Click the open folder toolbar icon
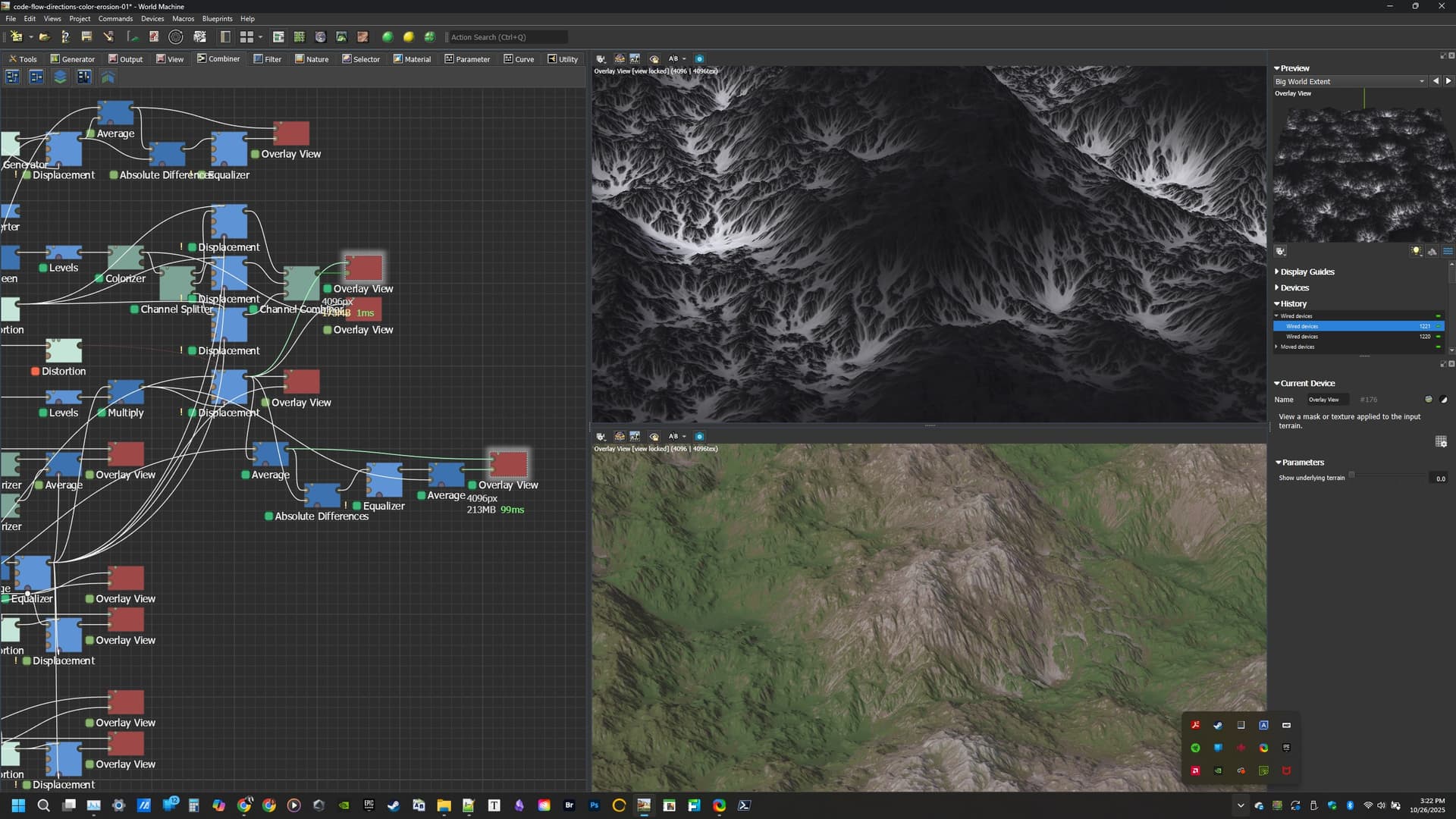Viewport: 1456px width, 819px height. [x=45, y=37]
